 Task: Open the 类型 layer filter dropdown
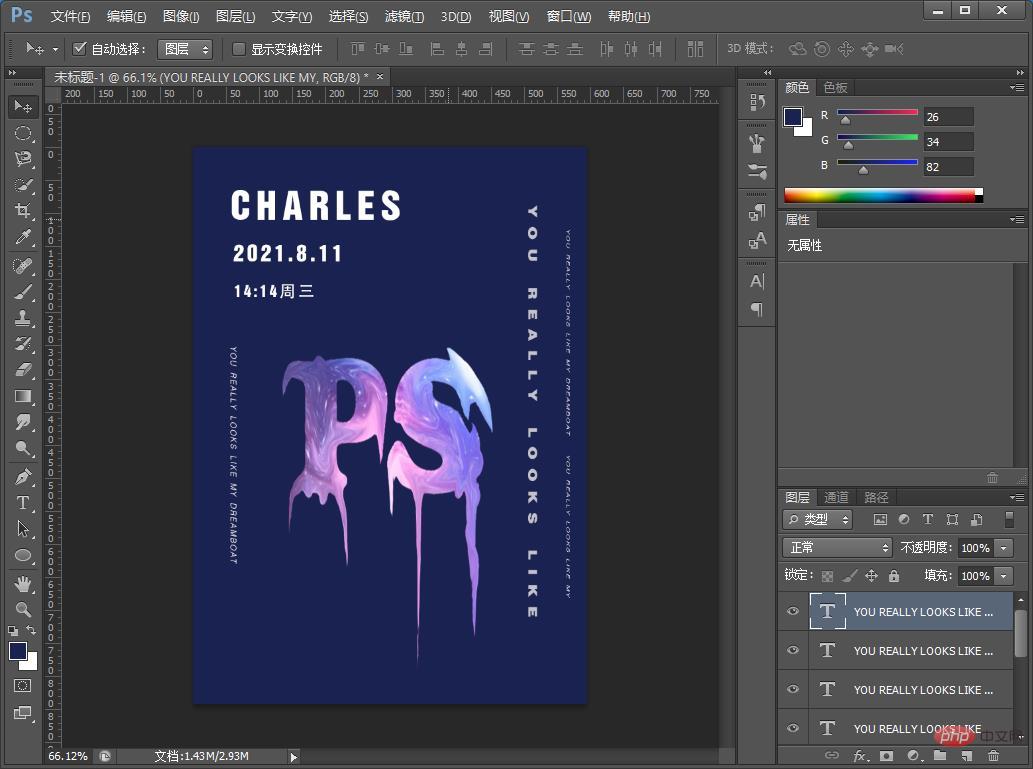pos(818,519)
